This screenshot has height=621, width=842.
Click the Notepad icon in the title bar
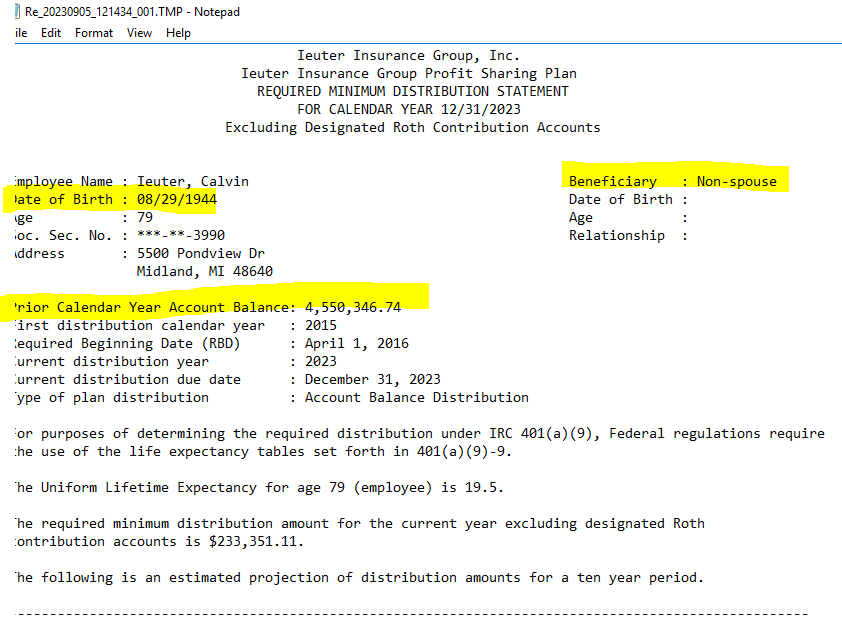(18, 11)
